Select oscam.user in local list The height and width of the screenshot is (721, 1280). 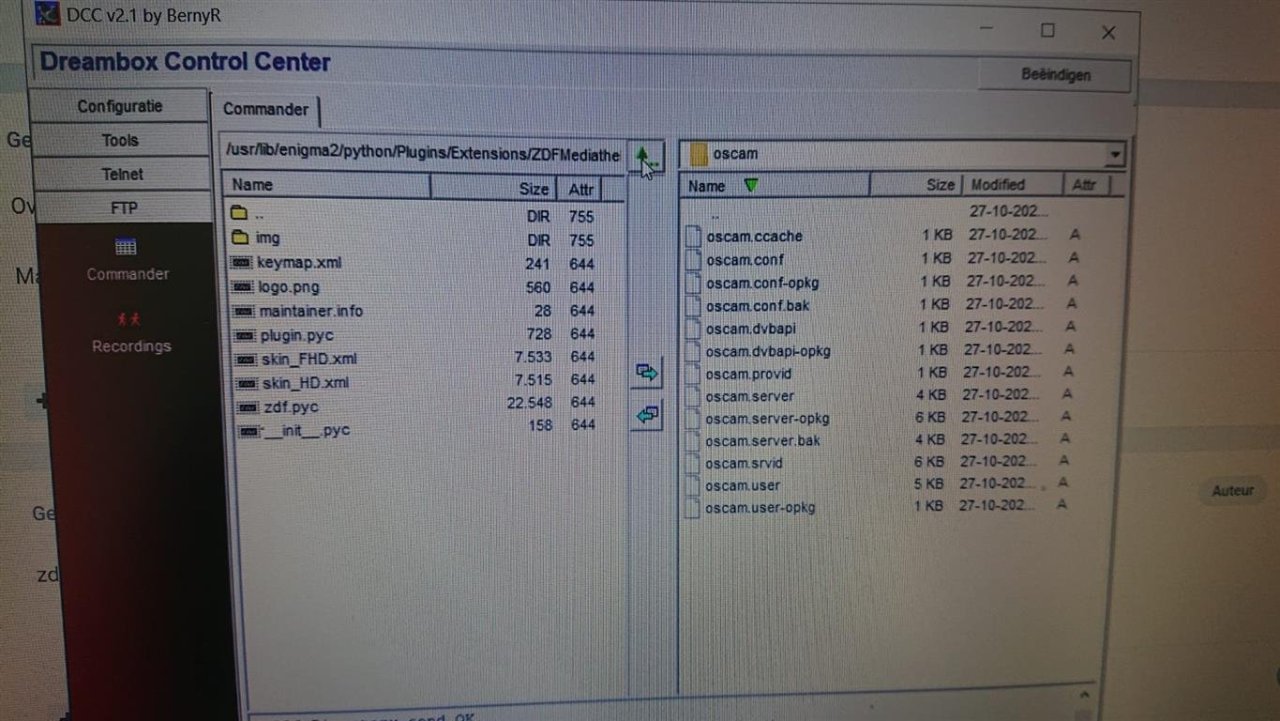[x=742, y=486]
